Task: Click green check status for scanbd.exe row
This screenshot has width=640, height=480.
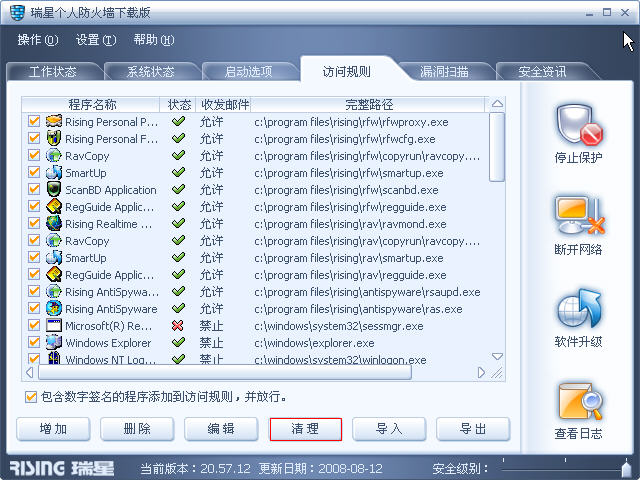Action: click(x=178, y=189)
